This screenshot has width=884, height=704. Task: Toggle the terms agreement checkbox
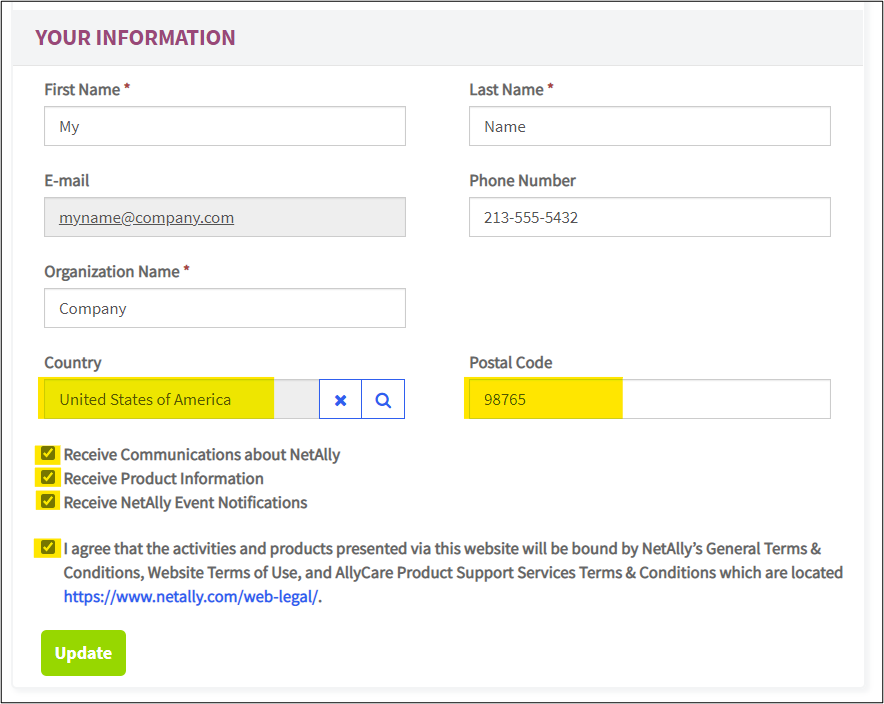(48, 548)
